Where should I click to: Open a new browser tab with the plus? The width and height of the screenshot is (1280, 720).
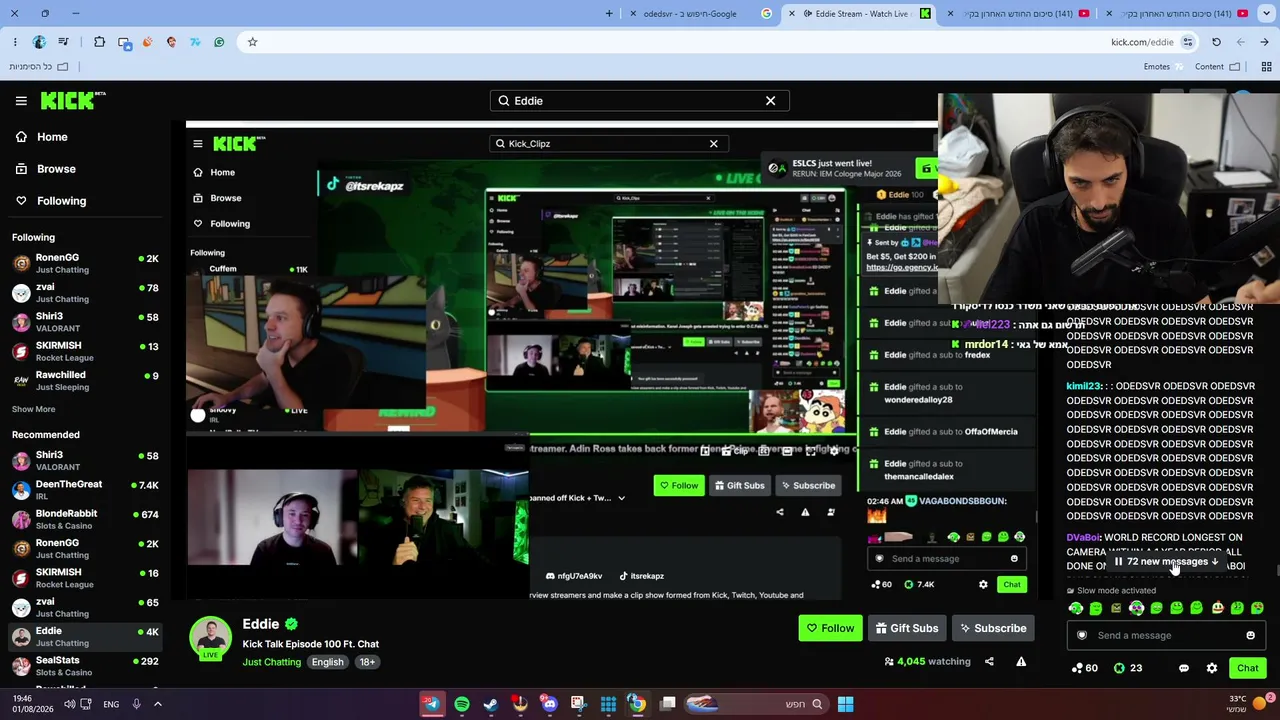[609, 14]
